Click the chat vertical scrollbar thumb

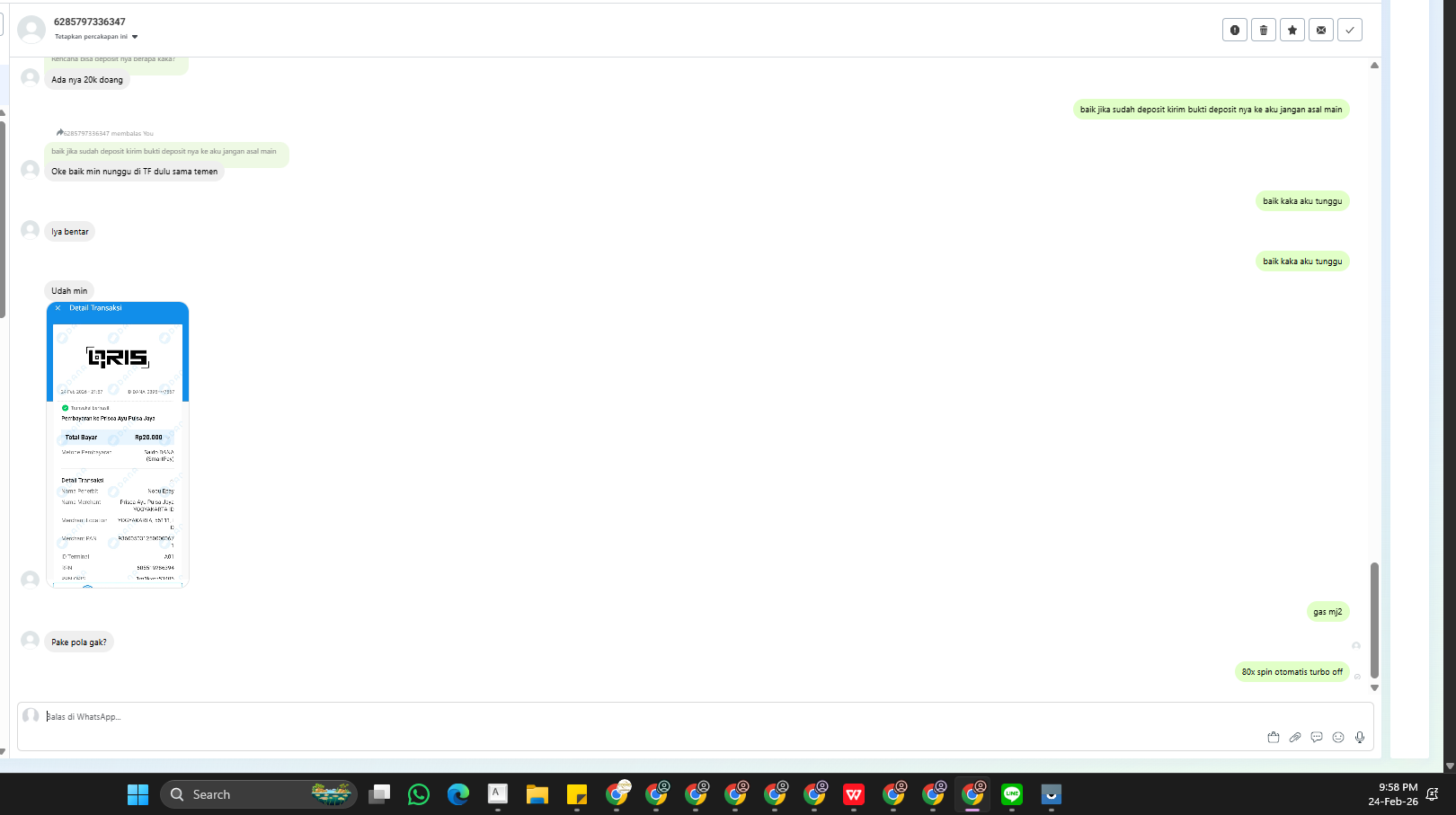[1374, 620]
